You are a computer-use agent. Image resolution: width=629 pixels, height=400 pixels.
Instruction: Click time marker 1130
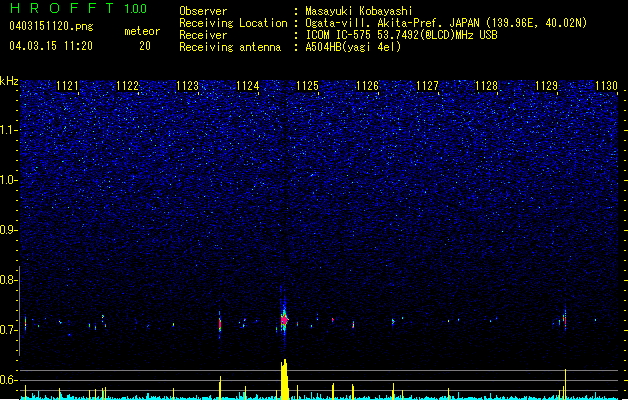tap(607, 86)
